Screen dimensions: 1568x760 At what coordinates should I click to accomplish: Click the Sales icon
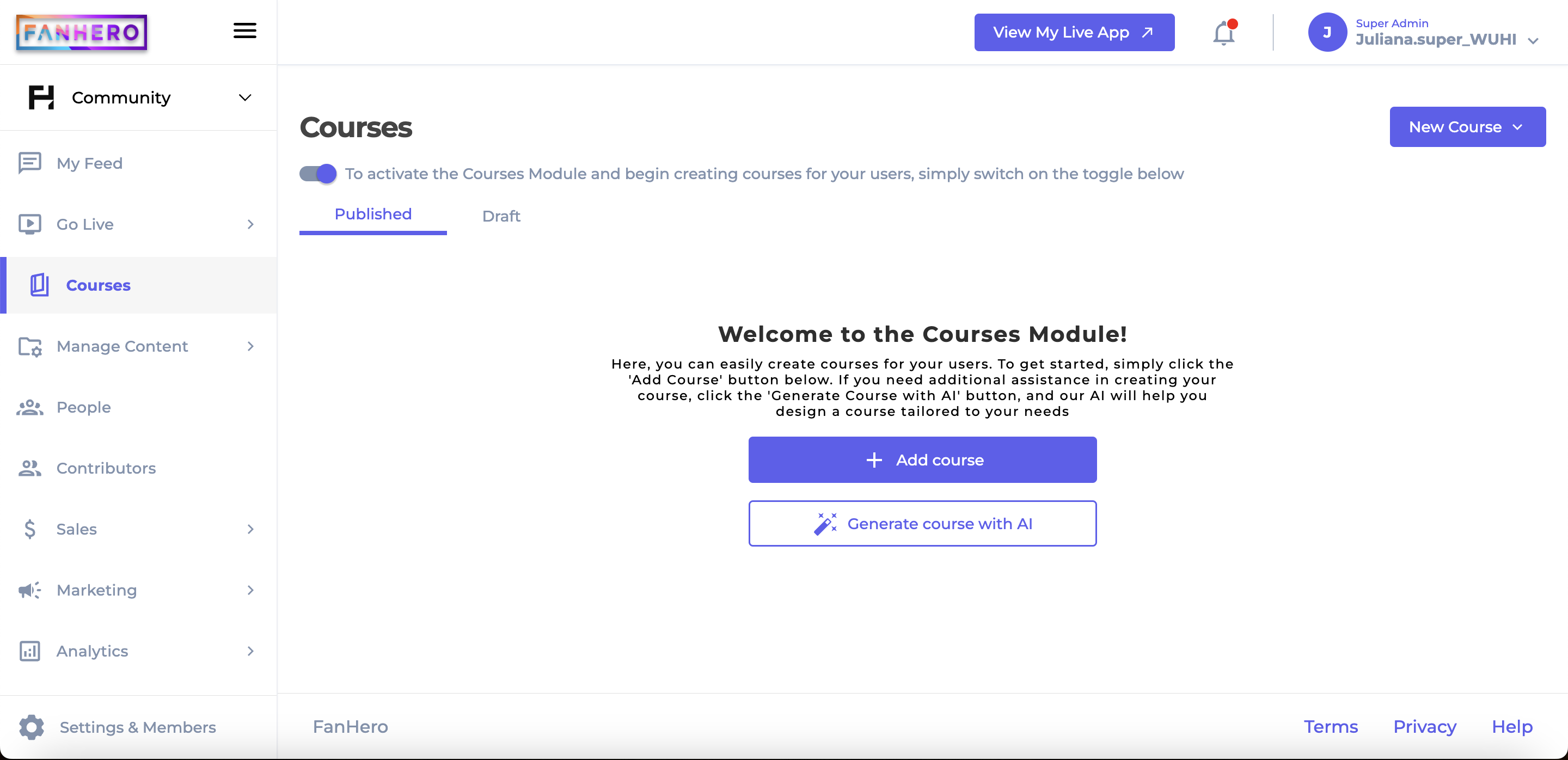[30, 529]
